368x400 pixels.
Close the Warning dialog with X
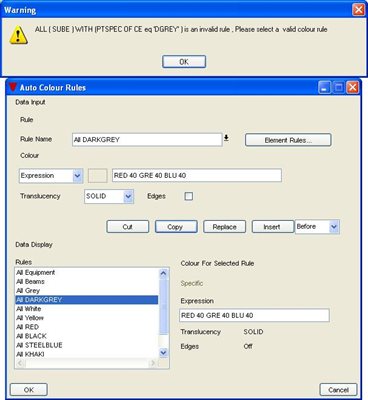point(358,10)
